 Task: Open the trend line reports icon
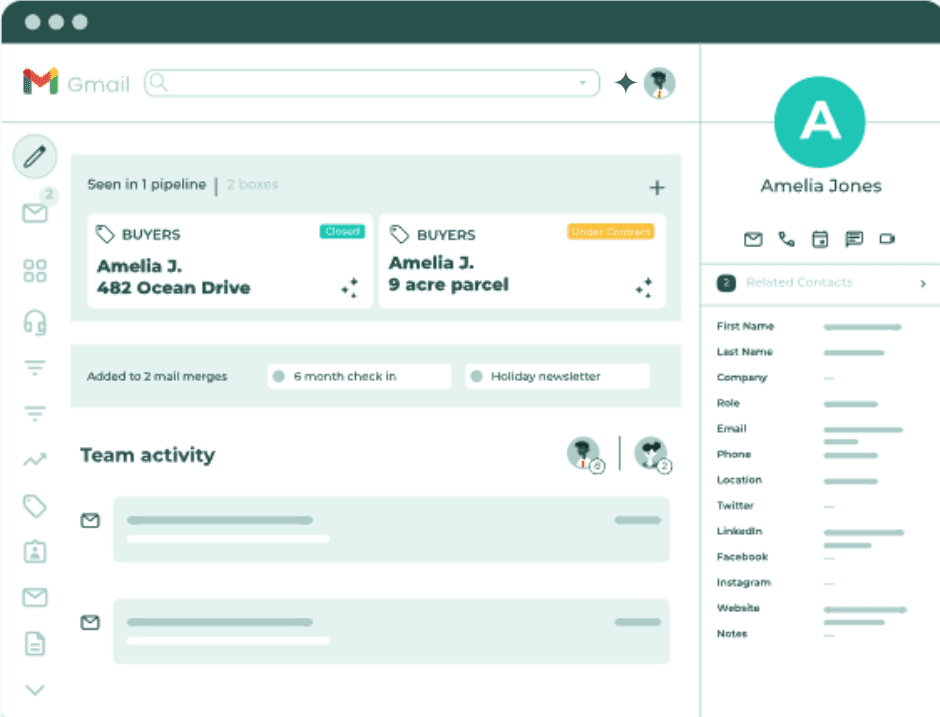[x=35, y=460]
